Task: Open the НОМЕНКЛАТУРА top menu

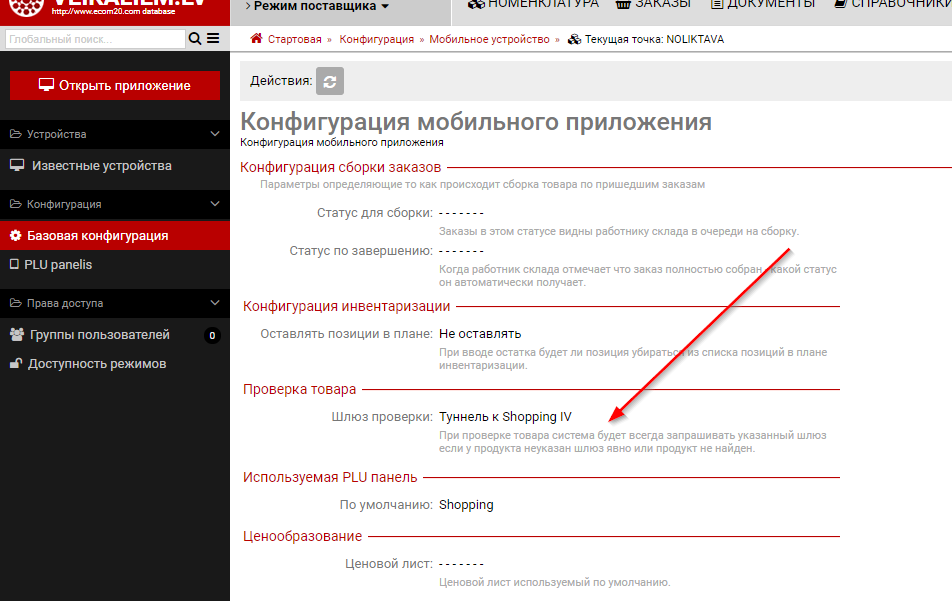Action: pos(533,4)
